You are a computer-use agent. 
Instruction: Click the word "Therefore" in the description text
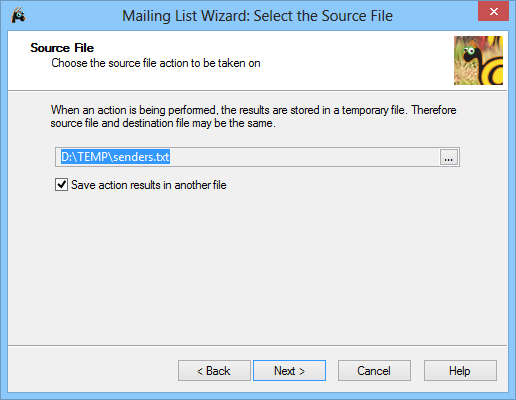point(434,110)
